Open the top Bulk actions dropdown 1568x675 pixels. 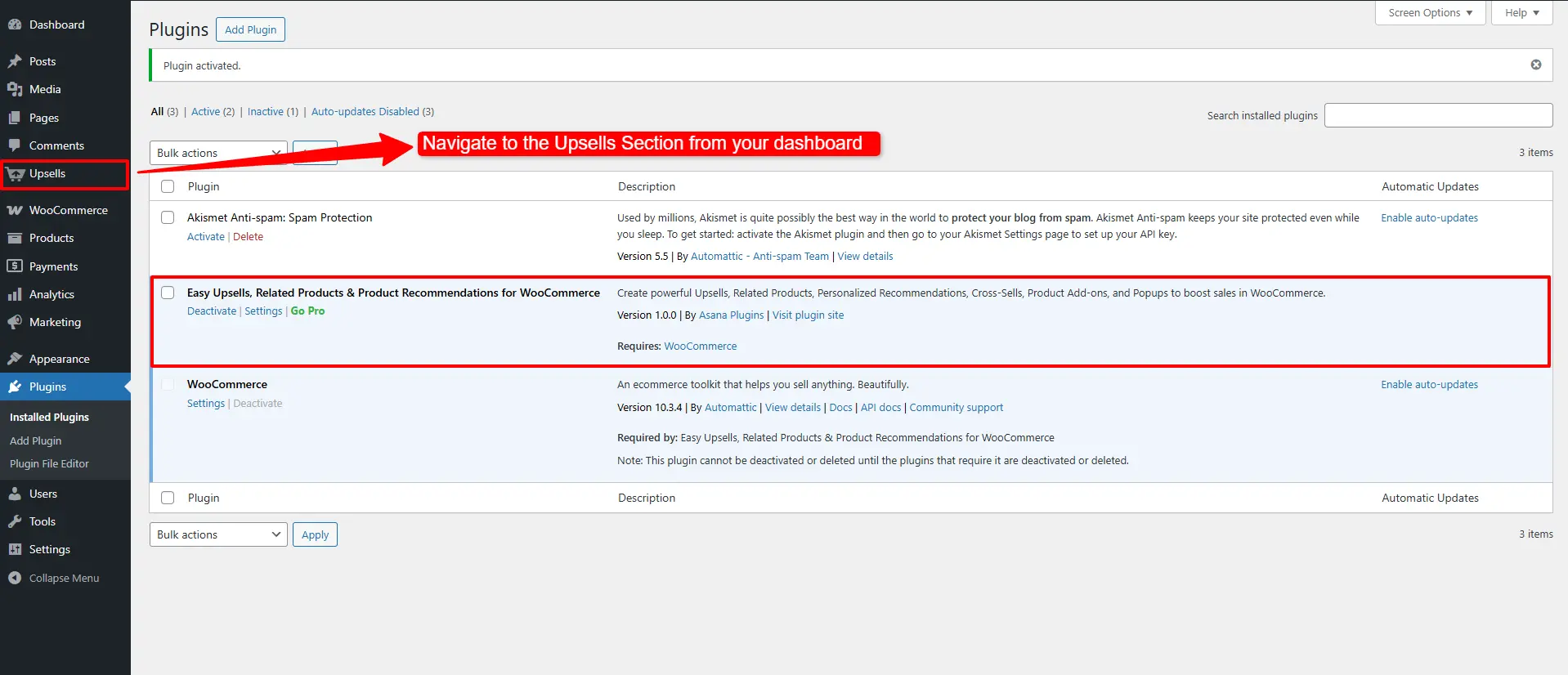pos(217,153)
